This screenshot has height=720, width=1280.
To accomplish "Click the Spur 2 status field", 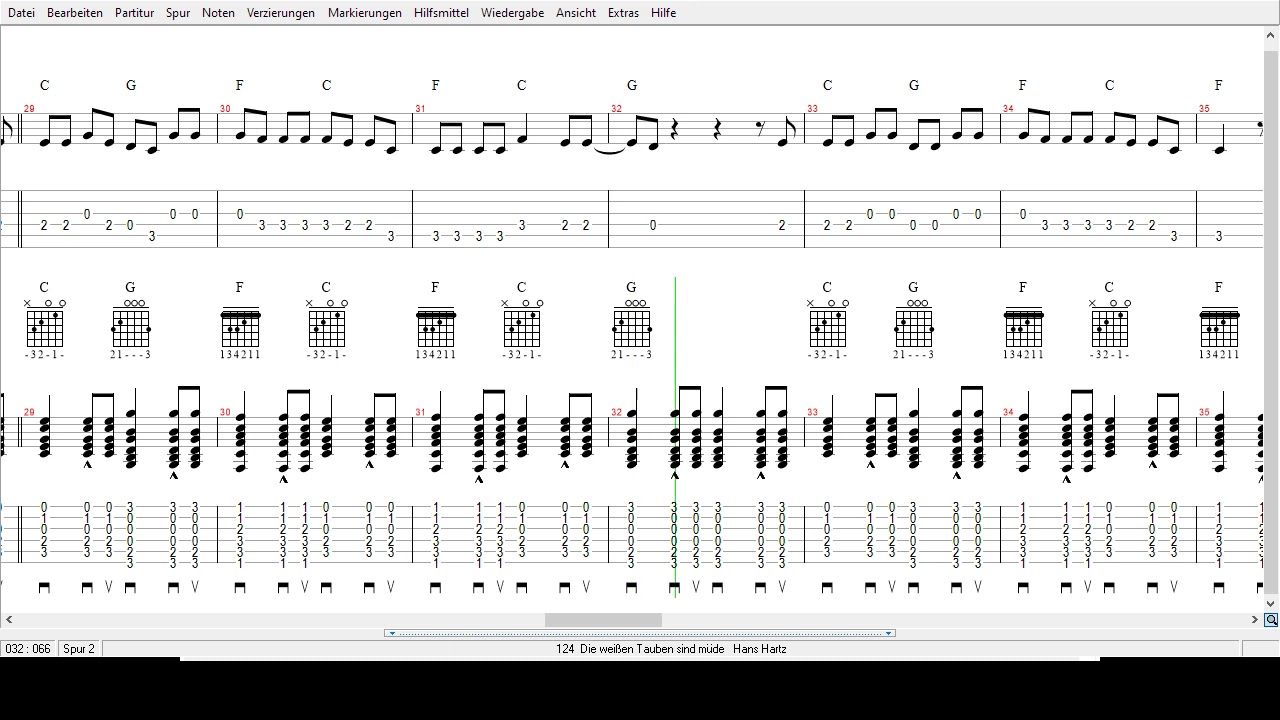I will point(79,649).
